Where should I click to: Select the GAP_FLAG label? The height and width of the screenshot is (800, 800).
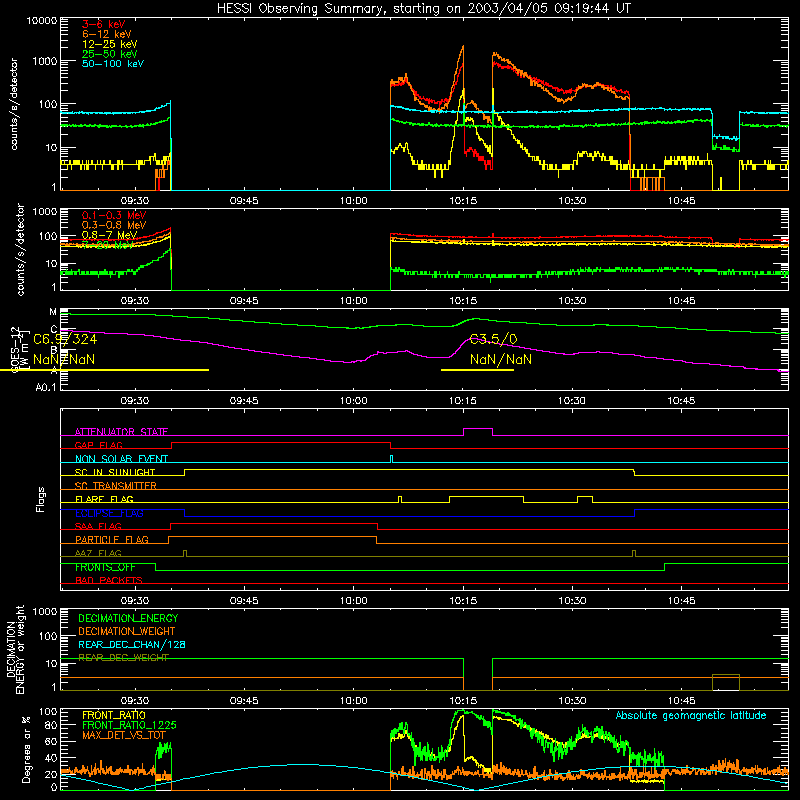tap(99, 445)
